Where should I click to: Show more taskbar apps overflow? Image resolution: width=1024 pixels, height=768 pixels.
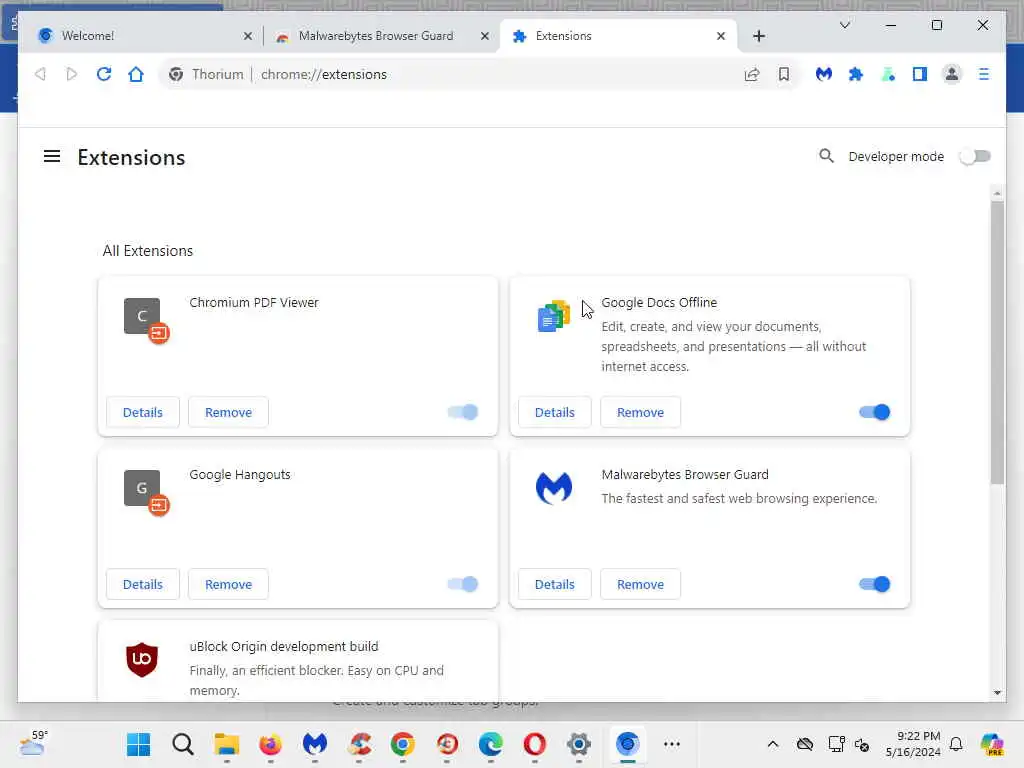click(x=671, y=744)
